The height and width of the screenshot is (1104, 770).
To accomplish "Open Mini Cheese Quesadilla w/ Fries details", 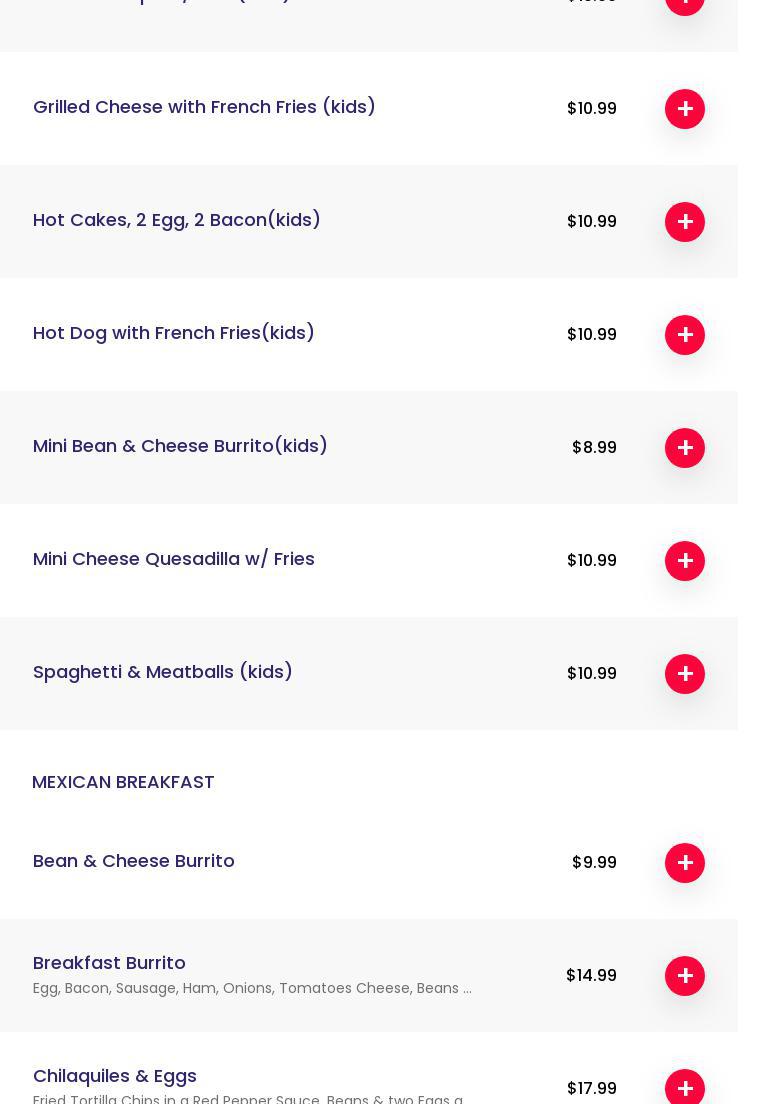I will [173, 559].
